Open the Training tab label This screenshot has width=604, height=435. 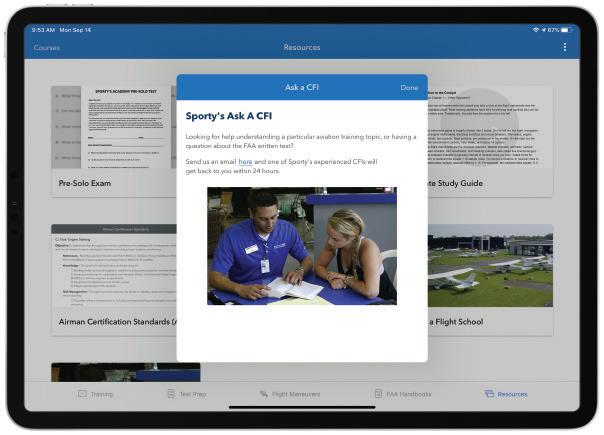[x=102, y=394]
